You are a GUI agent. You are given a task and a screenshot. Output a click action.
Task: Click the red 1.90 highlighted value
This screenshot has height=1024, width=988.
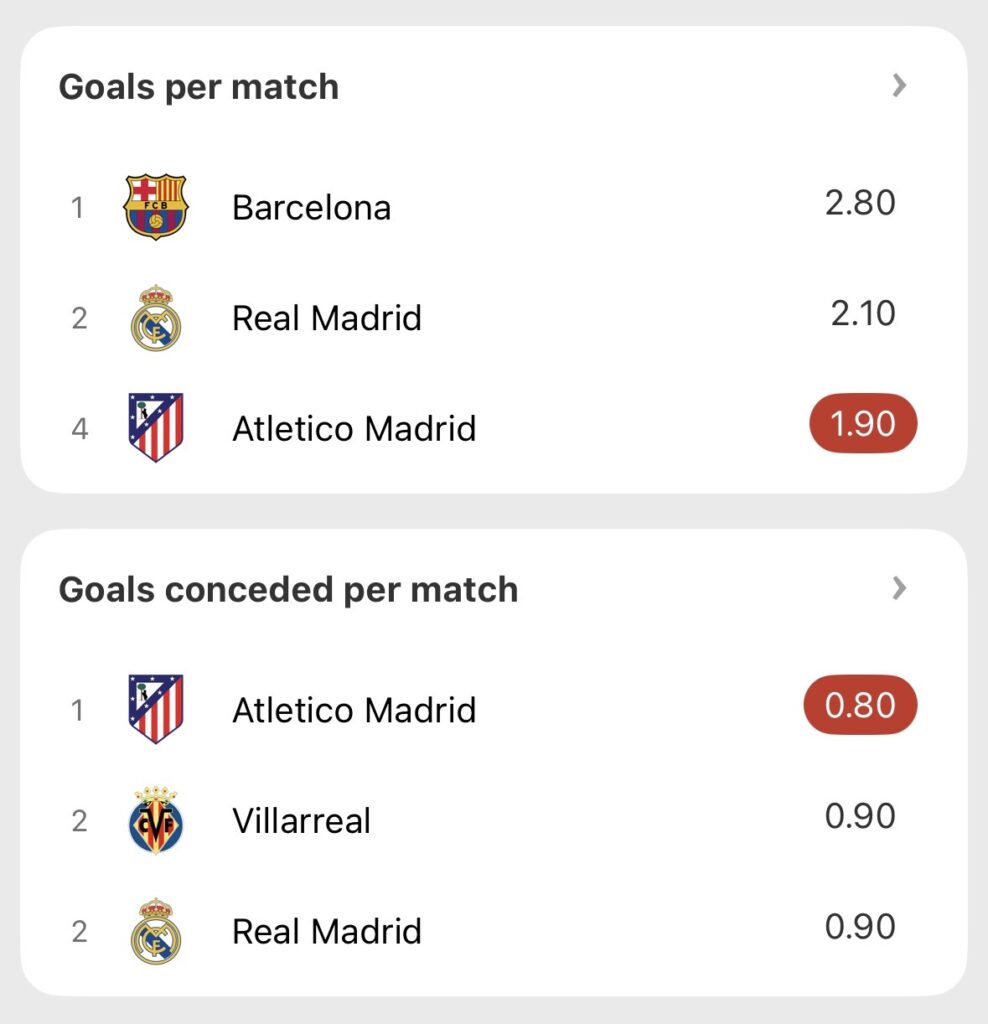coord(862,424)
